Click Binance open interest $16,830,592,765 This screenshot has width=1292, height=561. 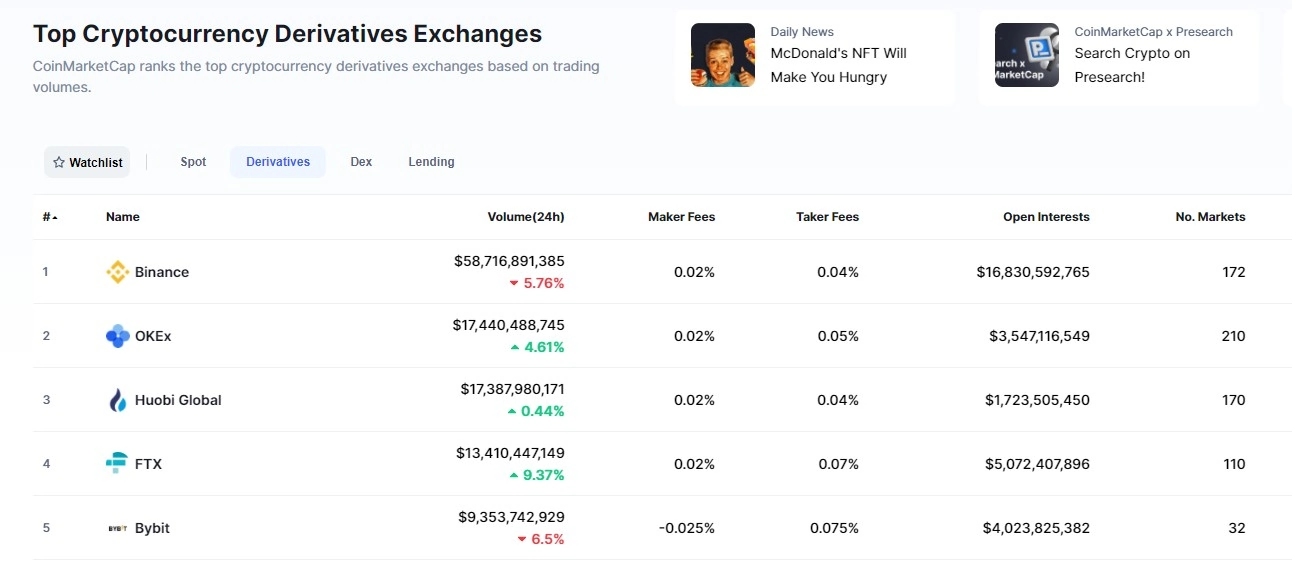[x=1033, y=272]
